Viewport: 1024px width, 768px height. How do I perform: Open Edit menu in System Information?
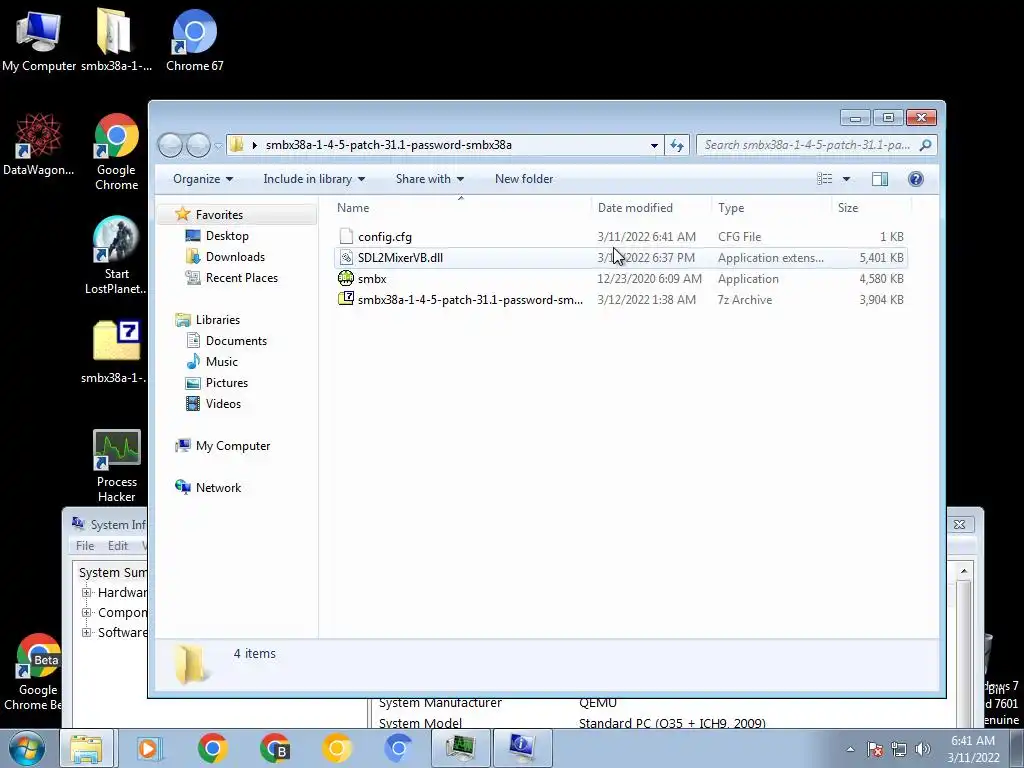coord(118,546)
